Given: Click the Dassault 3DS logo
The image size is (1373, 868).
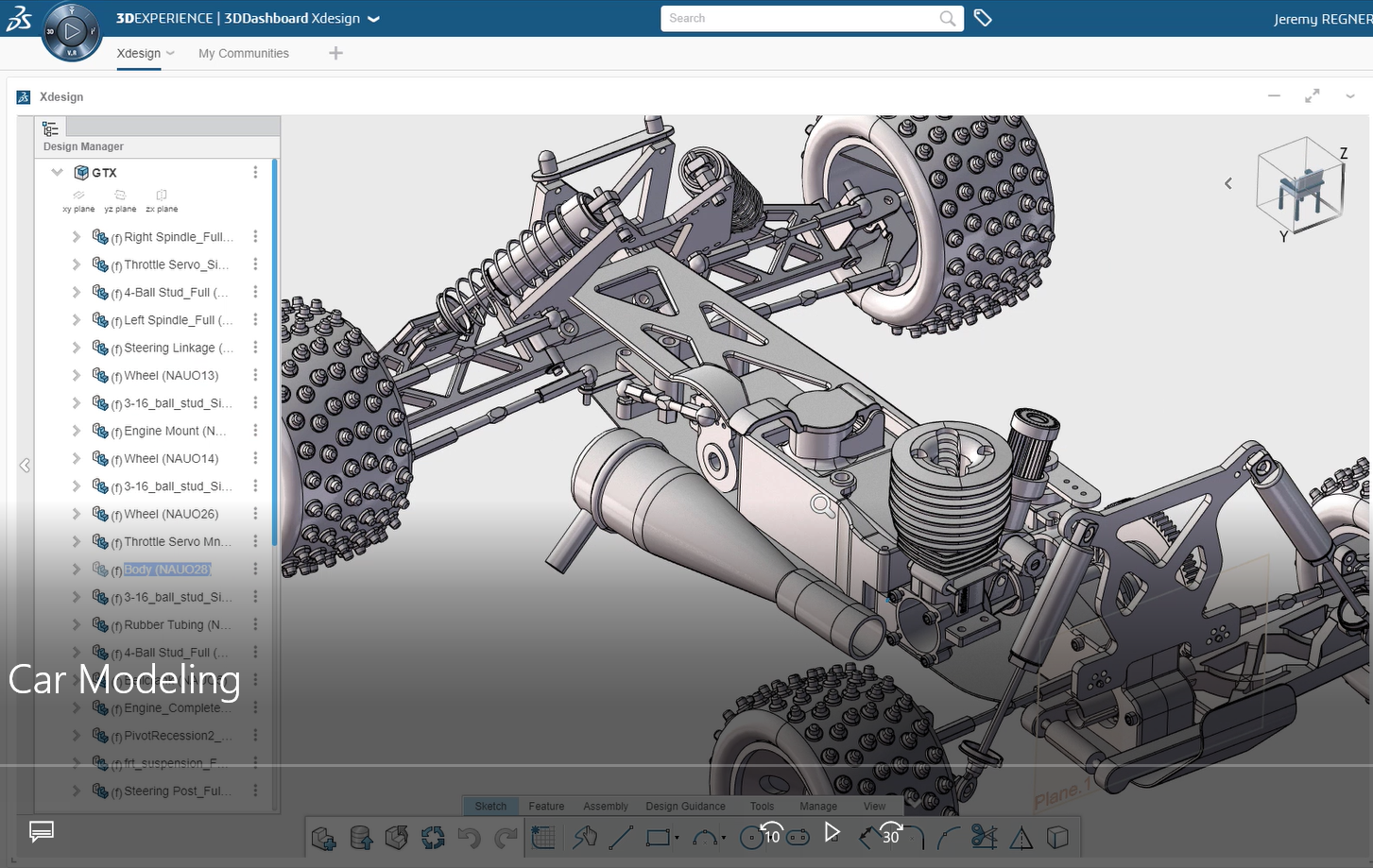Looking at the screenshot, I should click(x=19, y=18).
